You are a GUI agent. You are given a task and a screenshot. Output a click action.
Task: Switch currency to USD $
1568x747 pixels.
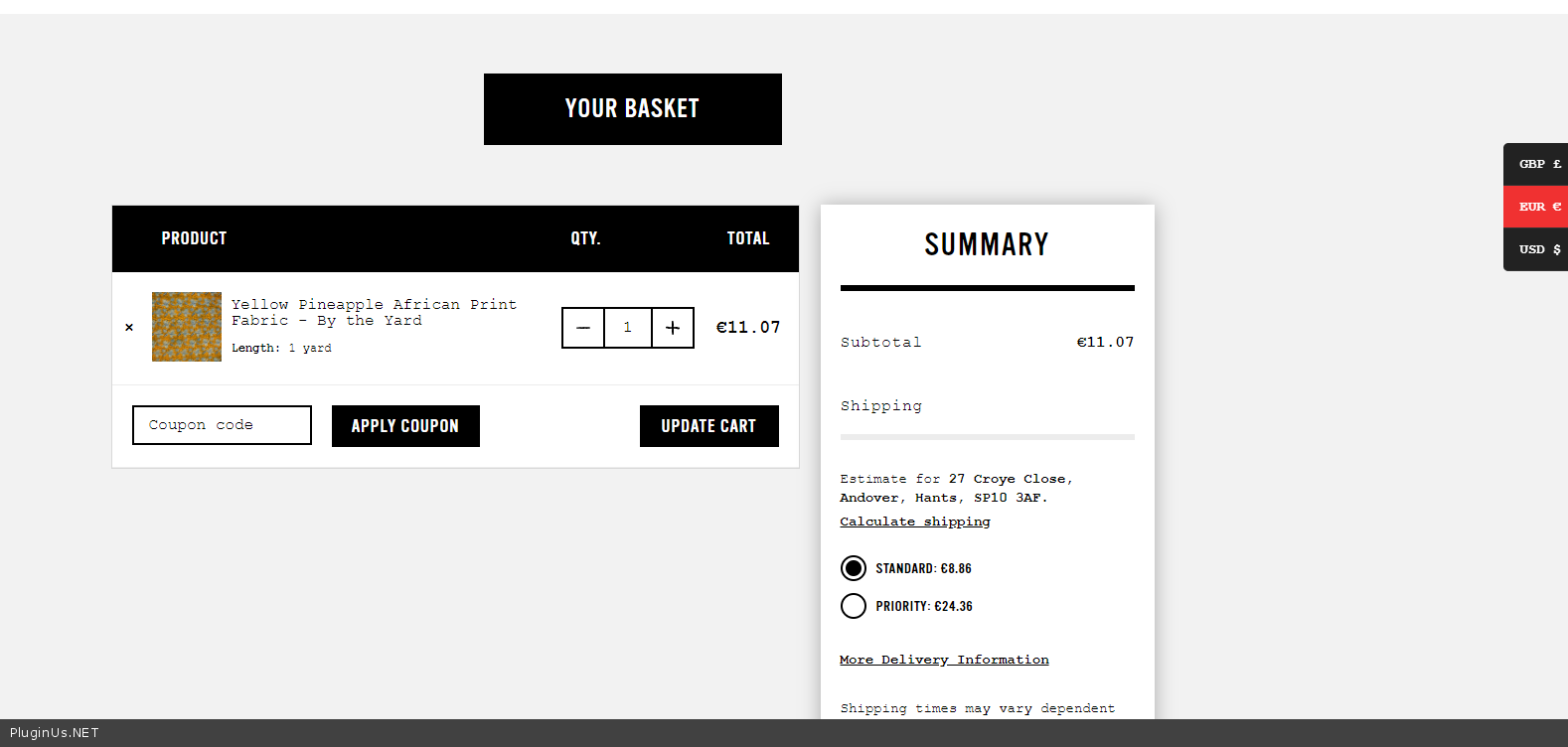point(1538,249)
